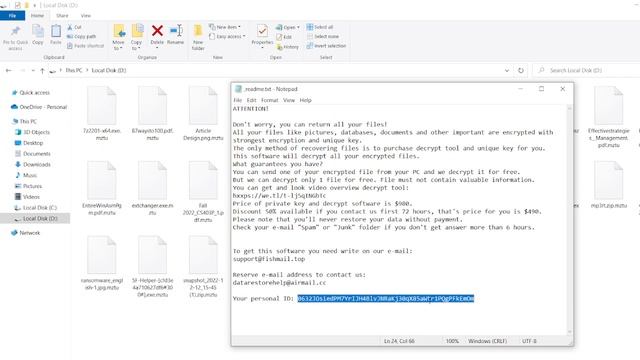640x360 pixels.
Task: Click the Paste ribbon icon
Action: 56,31
